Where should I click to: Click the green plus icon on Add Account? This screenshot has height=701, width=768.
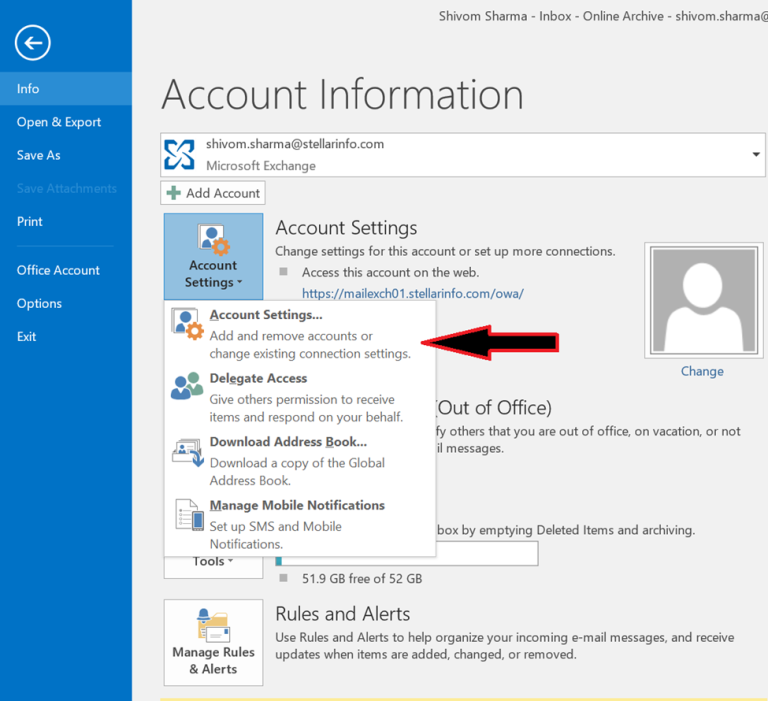tap(173, 193)
